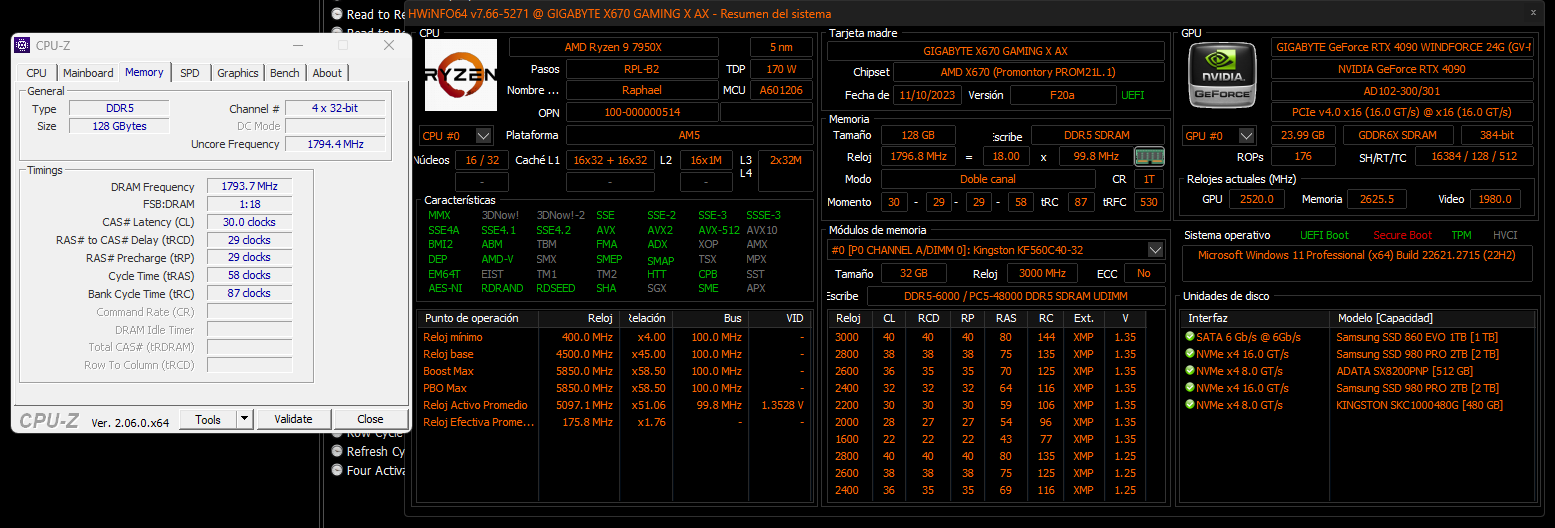Select the Reloj Activo Promedio row
The image size is (1555, 528).
[613, 405]
